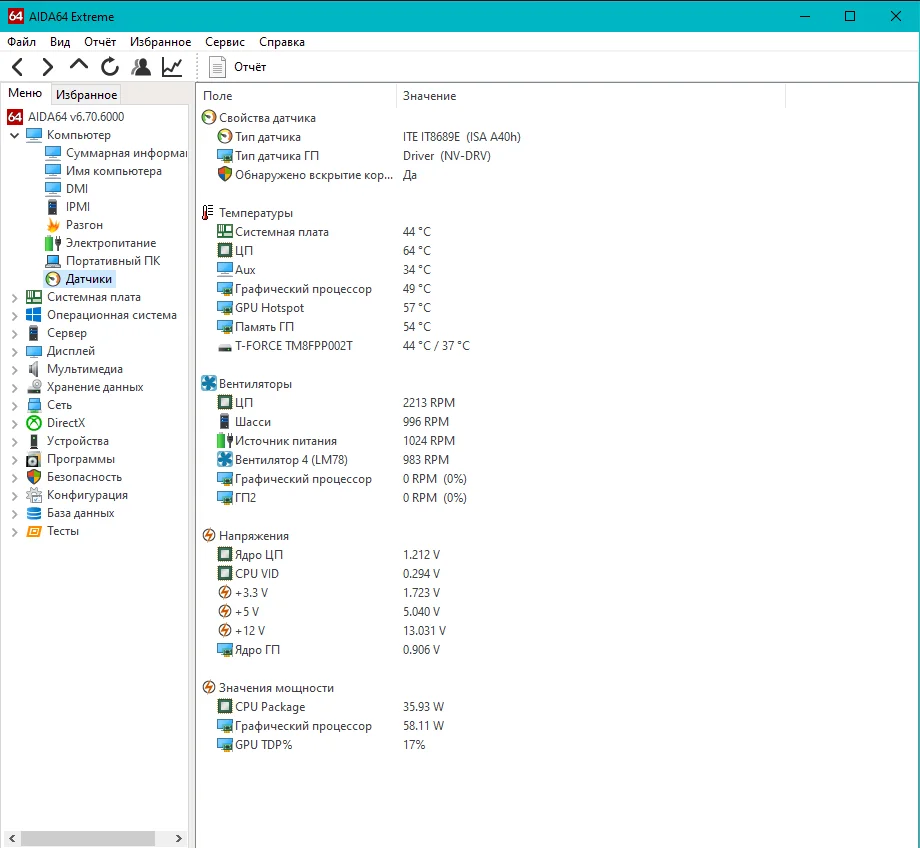Screen dimensions: 920x848
Task: Expand the Хранение данных tree node
Action: point(15,387)
